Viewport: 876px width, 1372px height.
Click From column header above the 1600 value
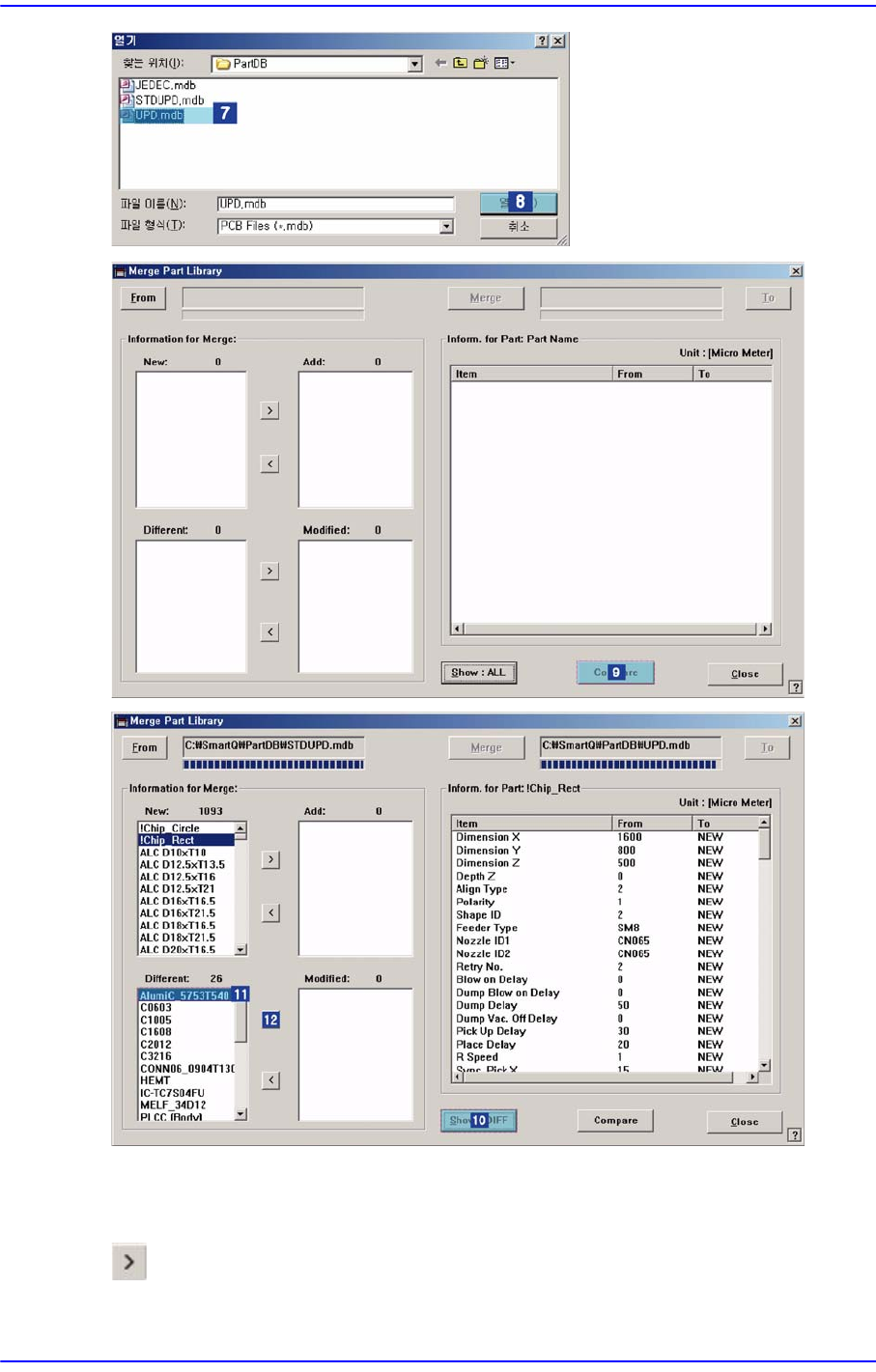coord(653,824)
